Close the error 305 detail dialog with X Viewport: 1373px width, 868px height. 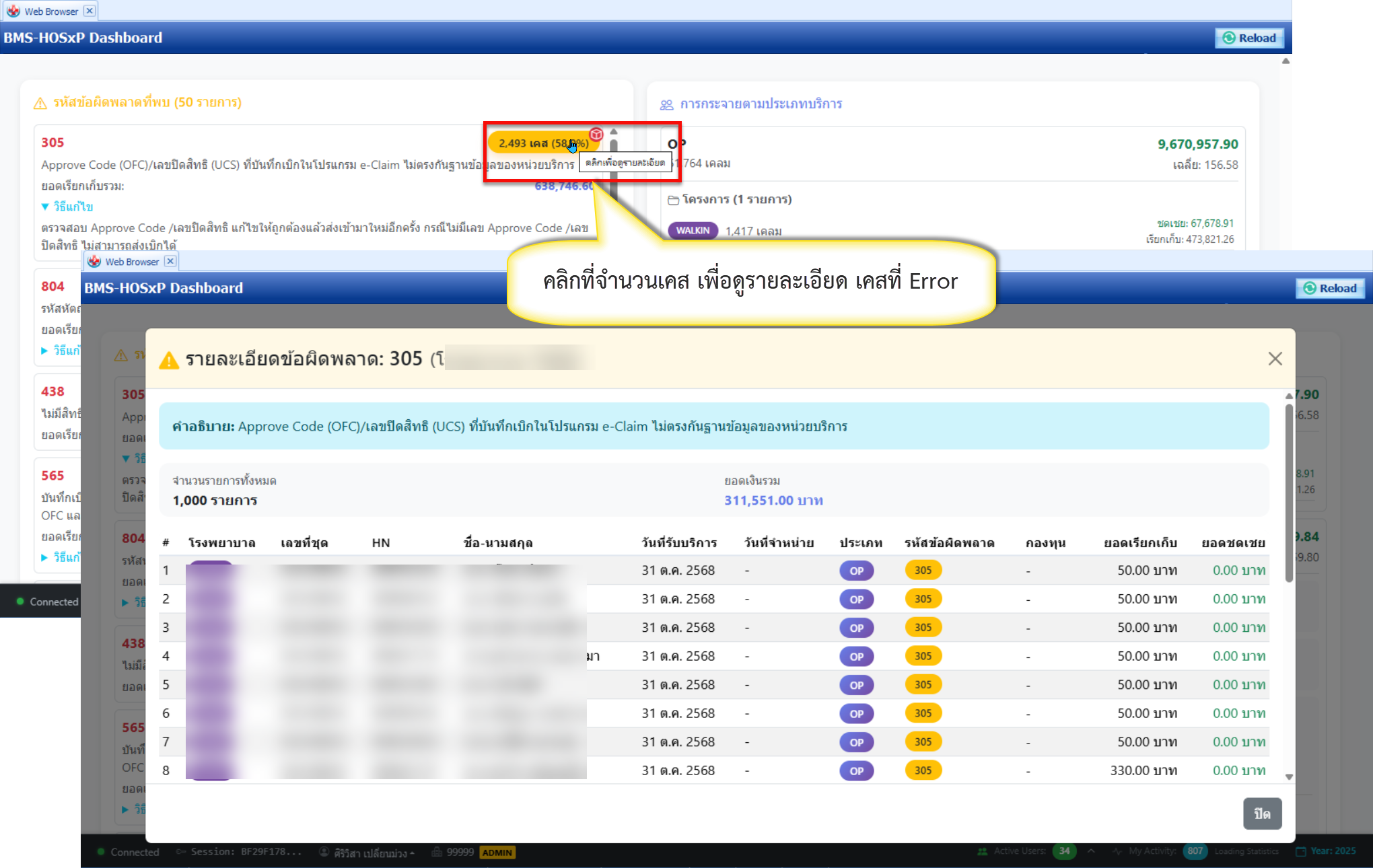click(1275, 359)
